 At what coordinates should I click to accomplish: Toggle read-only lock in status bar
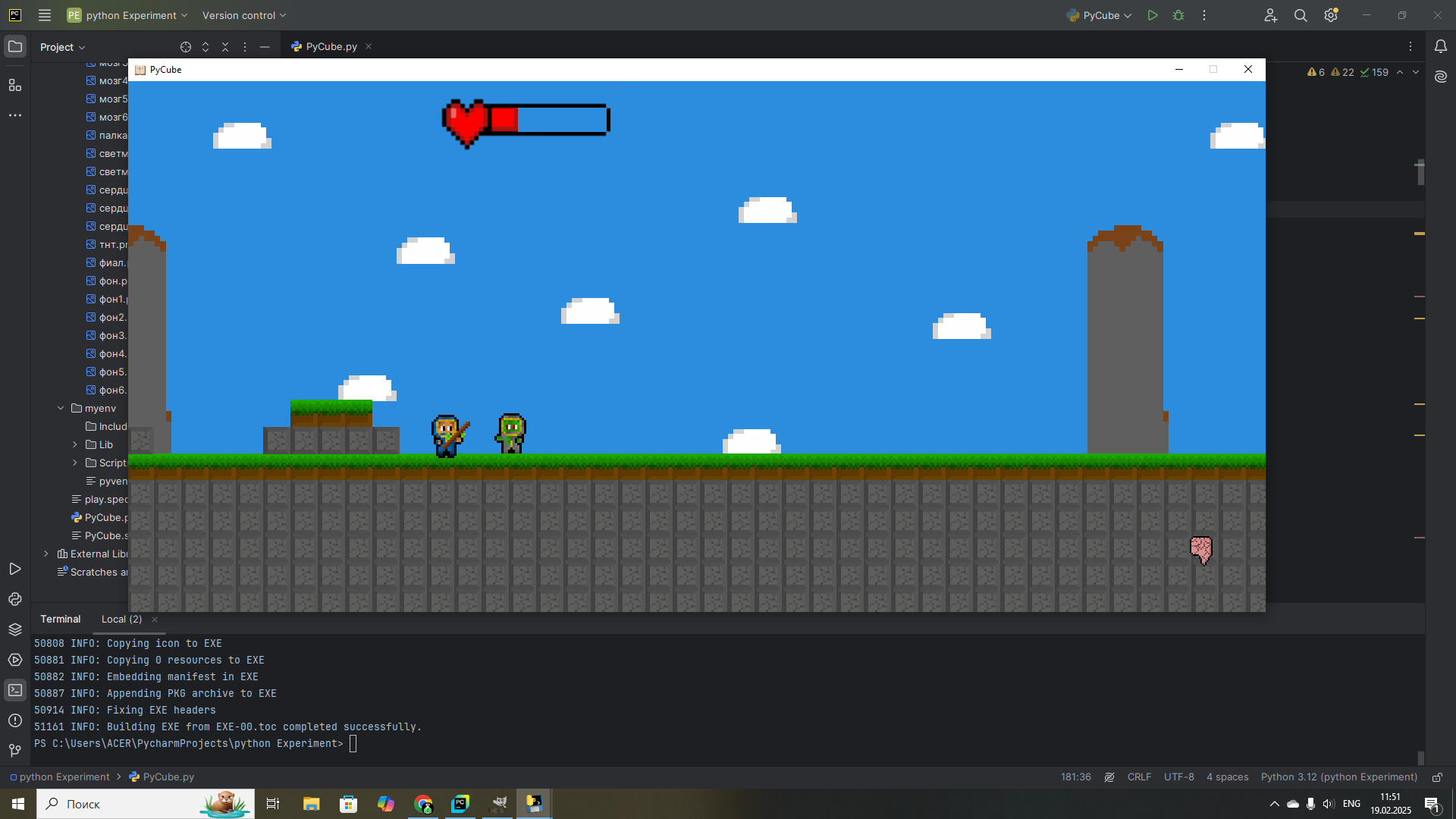coord(1437,777)
